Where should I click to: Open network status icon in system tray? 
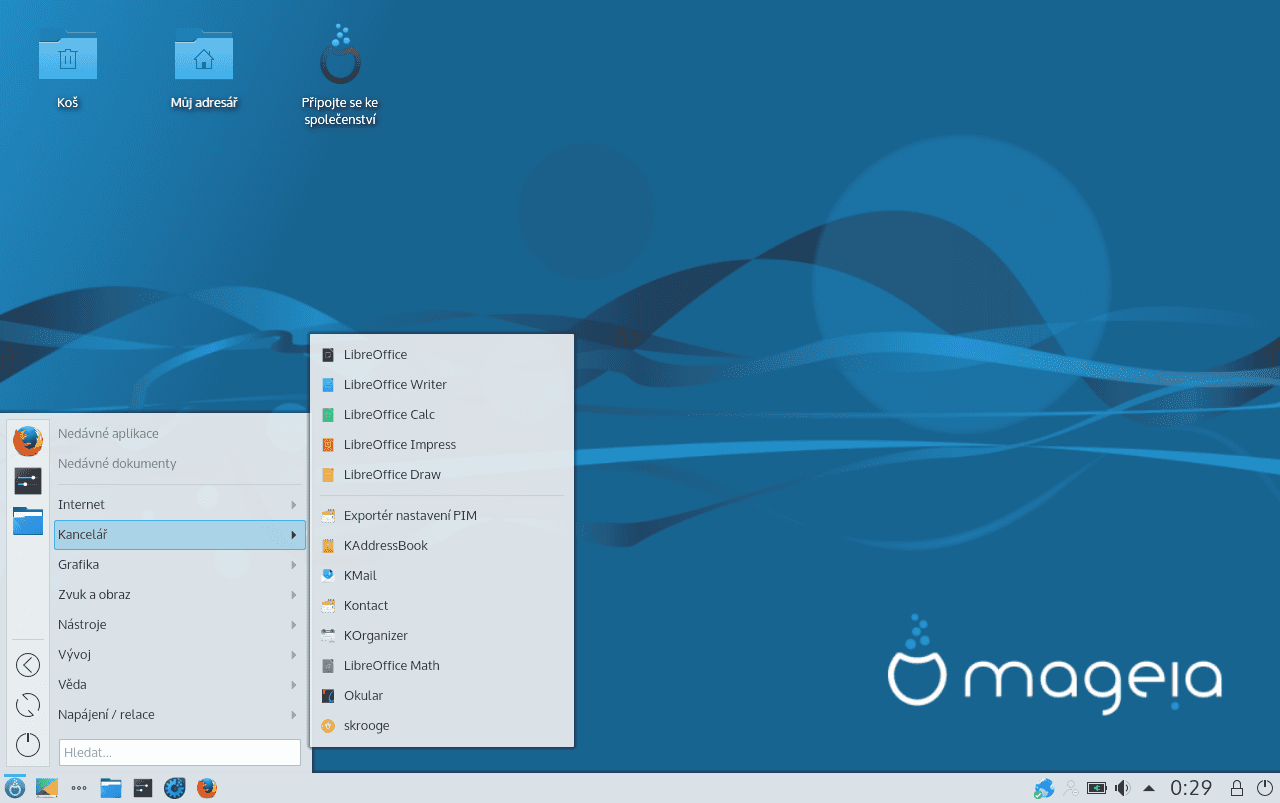coord(1043,787)
